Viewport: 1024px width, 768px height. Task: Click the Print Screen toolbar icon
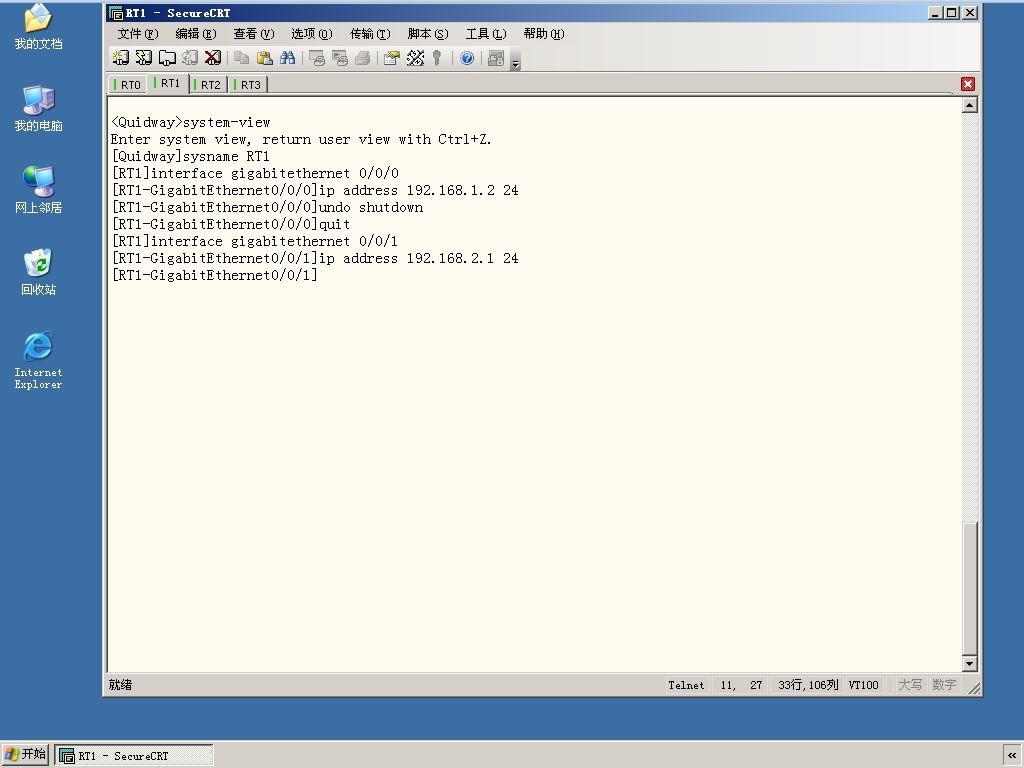pos(317,58)
